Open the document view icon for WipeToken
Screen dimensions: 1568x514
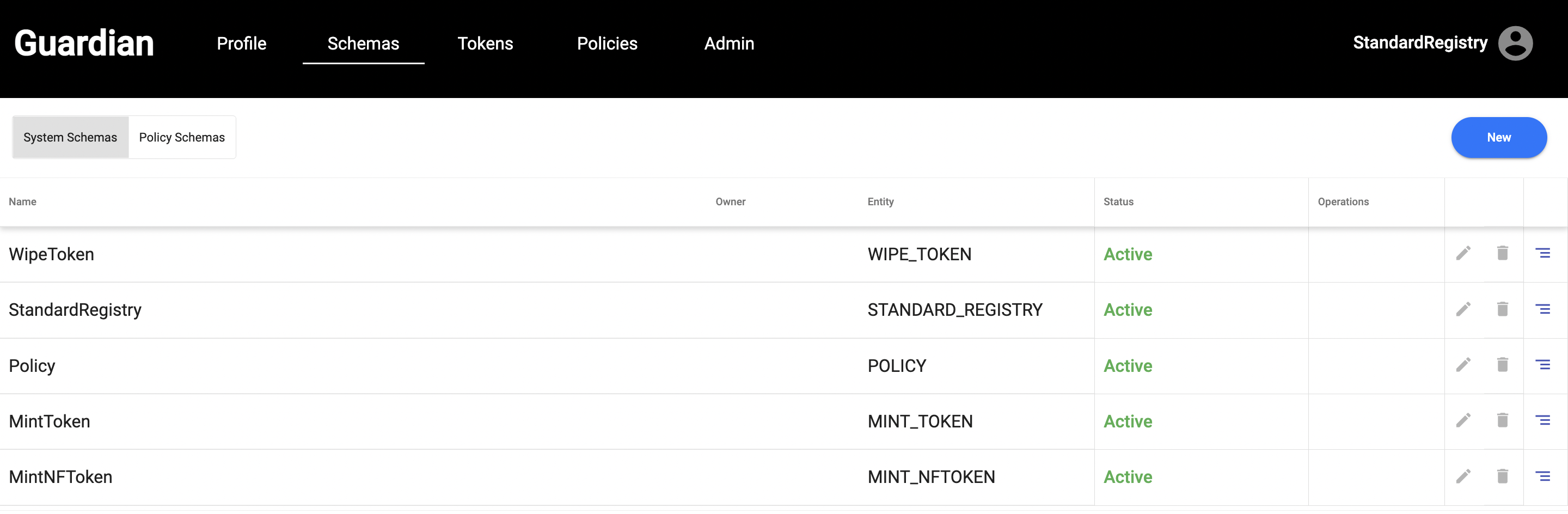point(1542,253)
